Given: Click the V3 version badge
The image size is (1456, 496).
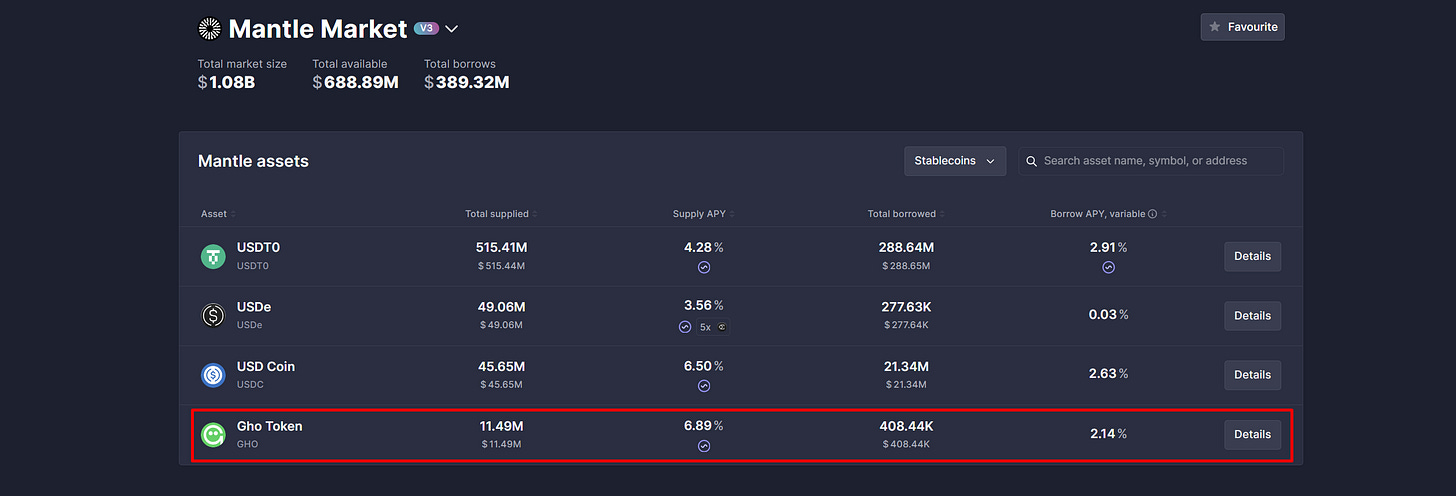Looking at the screenshot, I should (x=426, y=29).
